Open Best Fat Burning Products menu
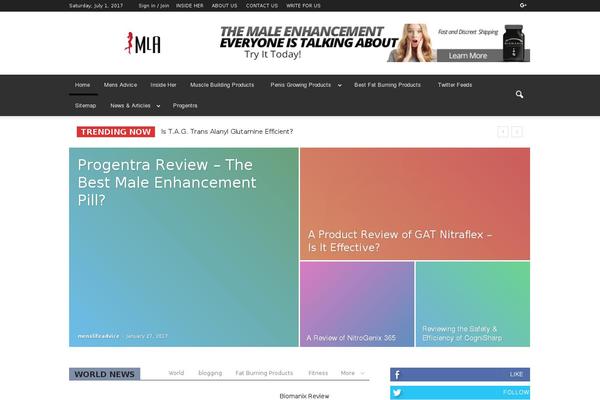This screenshot has height=400, width=600. point(387,85)
